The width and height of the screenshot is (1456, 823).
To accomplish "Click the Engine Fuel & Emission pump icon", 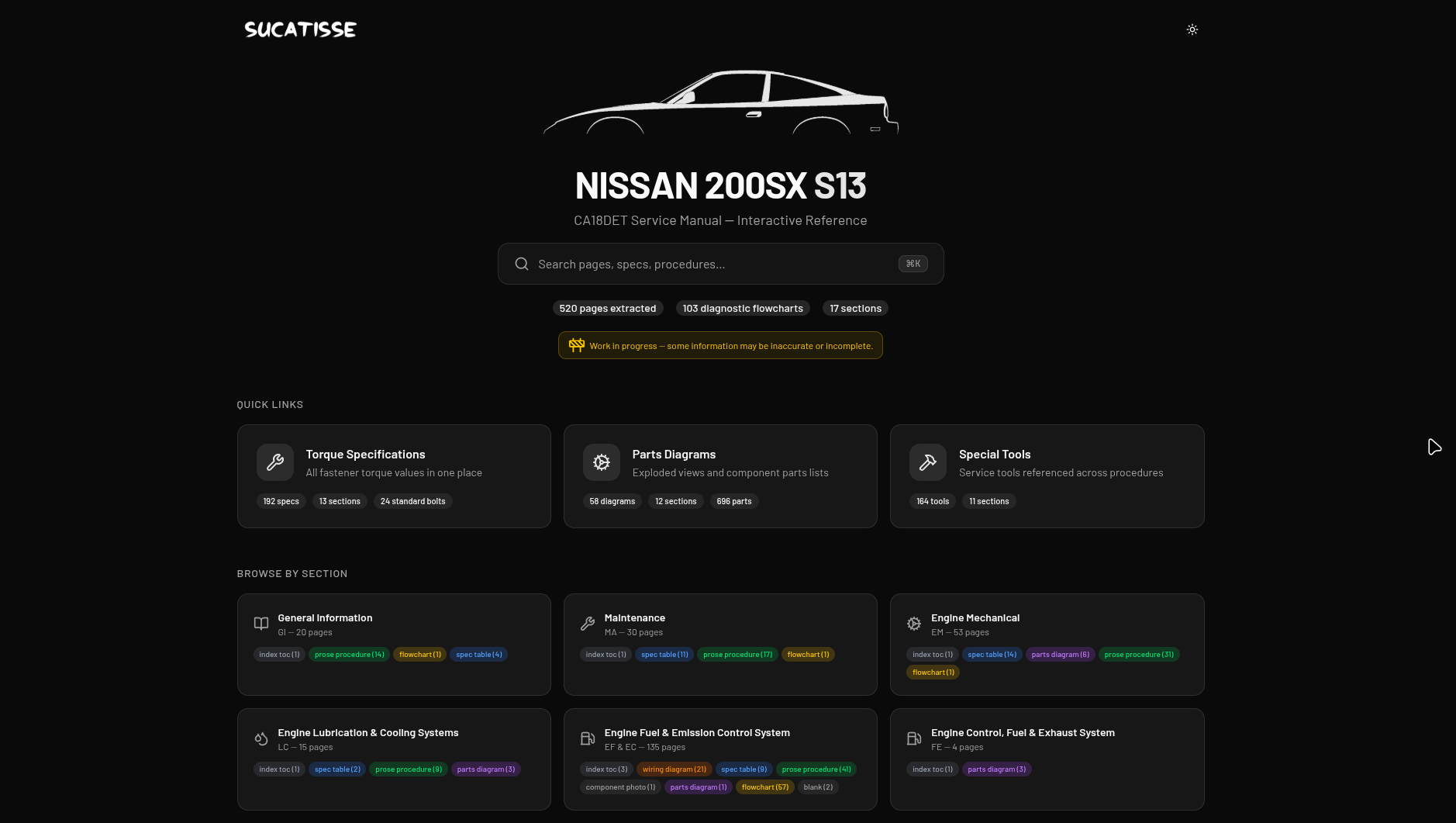I will [x=588, y=738].
